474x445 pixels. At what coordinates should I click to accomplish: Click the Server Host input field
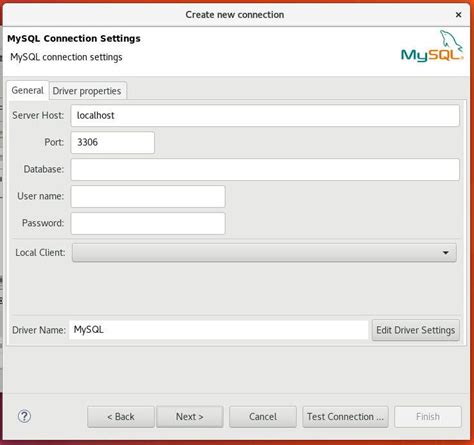coord(265,116)
